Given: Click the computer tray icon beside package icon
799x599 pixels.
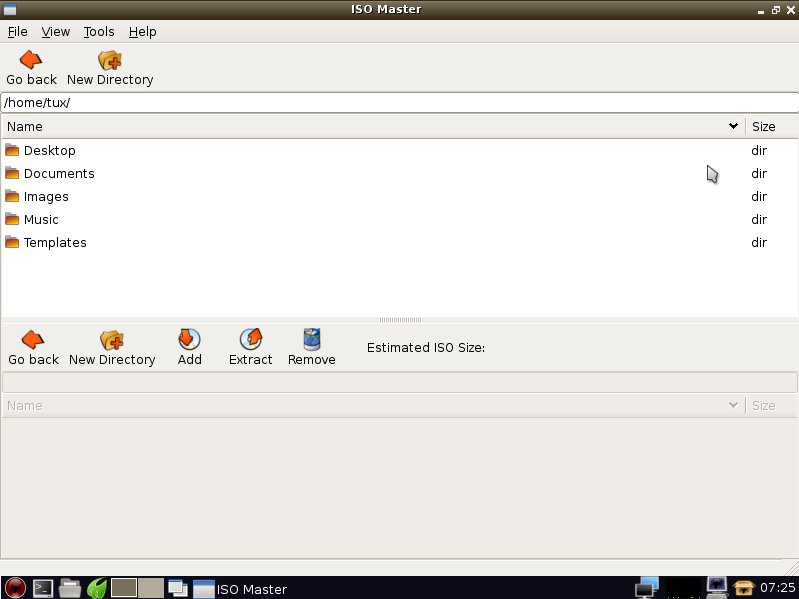Looking at the screenshot, I should point(717,588).
